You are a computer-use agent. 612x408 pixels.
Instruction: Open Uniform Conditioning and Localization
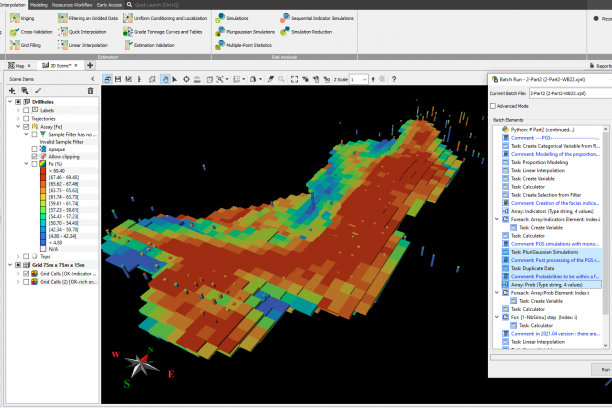pos(165,18)
